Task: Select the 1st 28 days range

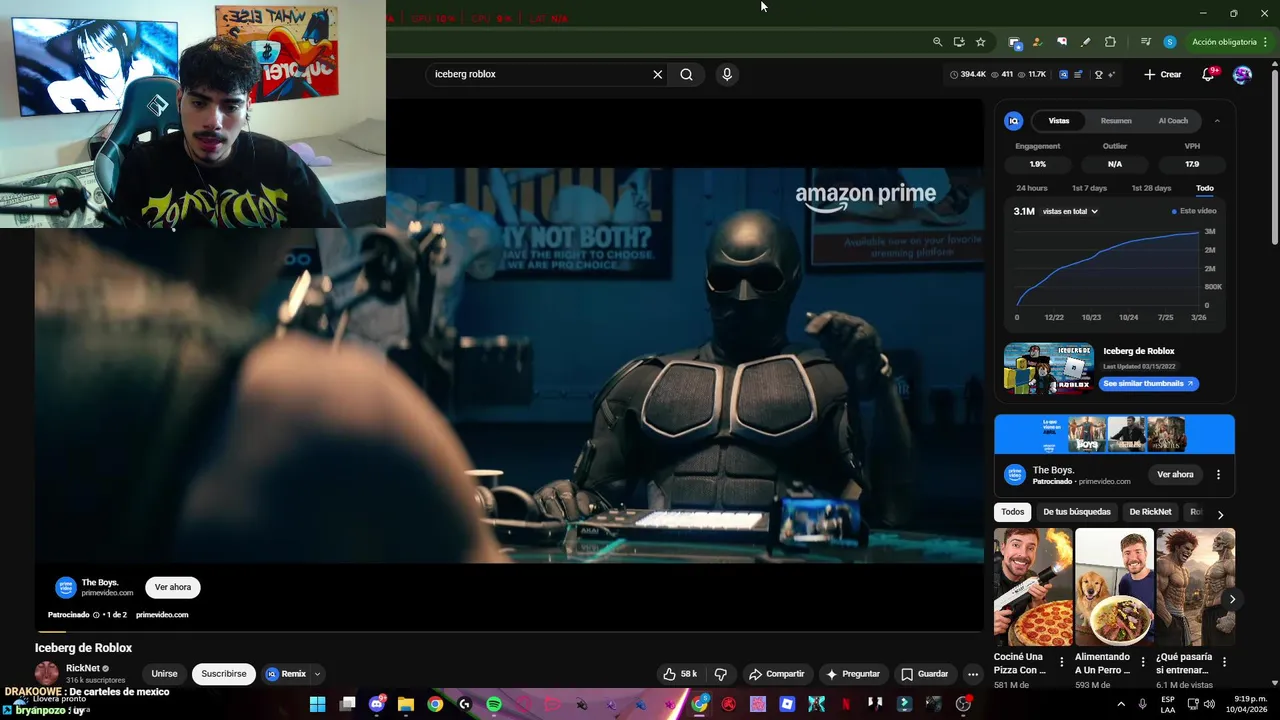Action: (x=1151, y=188)
